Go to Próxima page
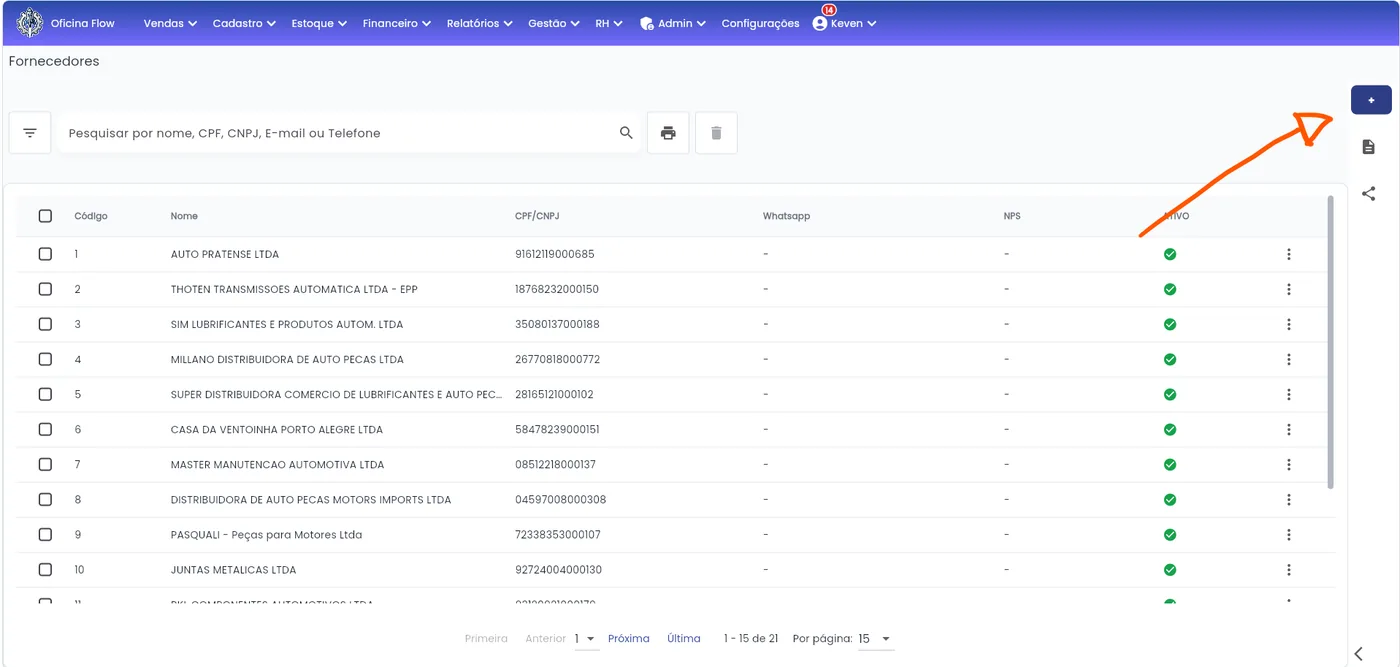The height and width of the screenshot is (667, 1400). (x=629, y=638)
